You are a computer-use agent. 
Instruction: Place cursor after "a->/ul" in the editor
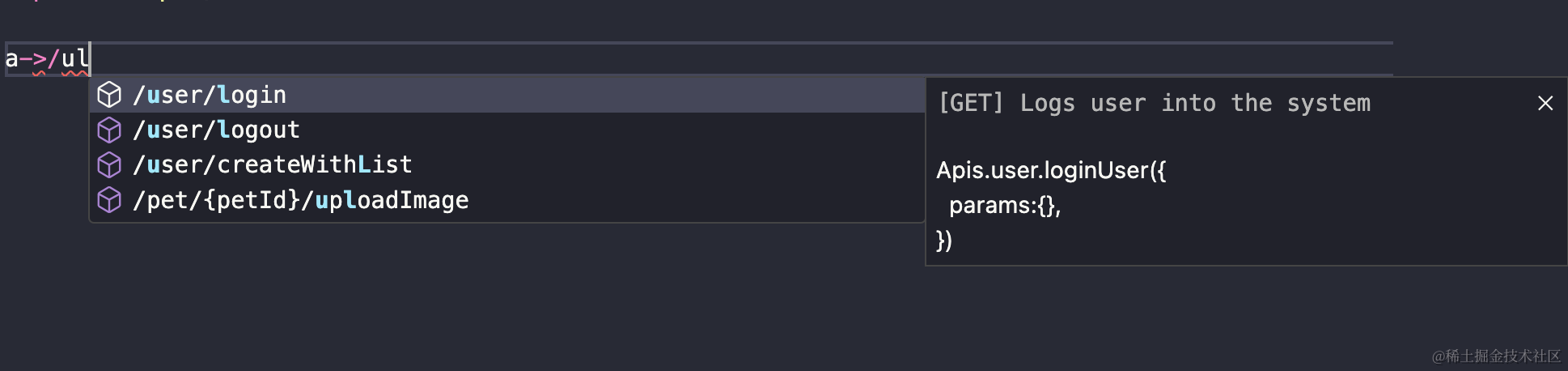(90, 58)
